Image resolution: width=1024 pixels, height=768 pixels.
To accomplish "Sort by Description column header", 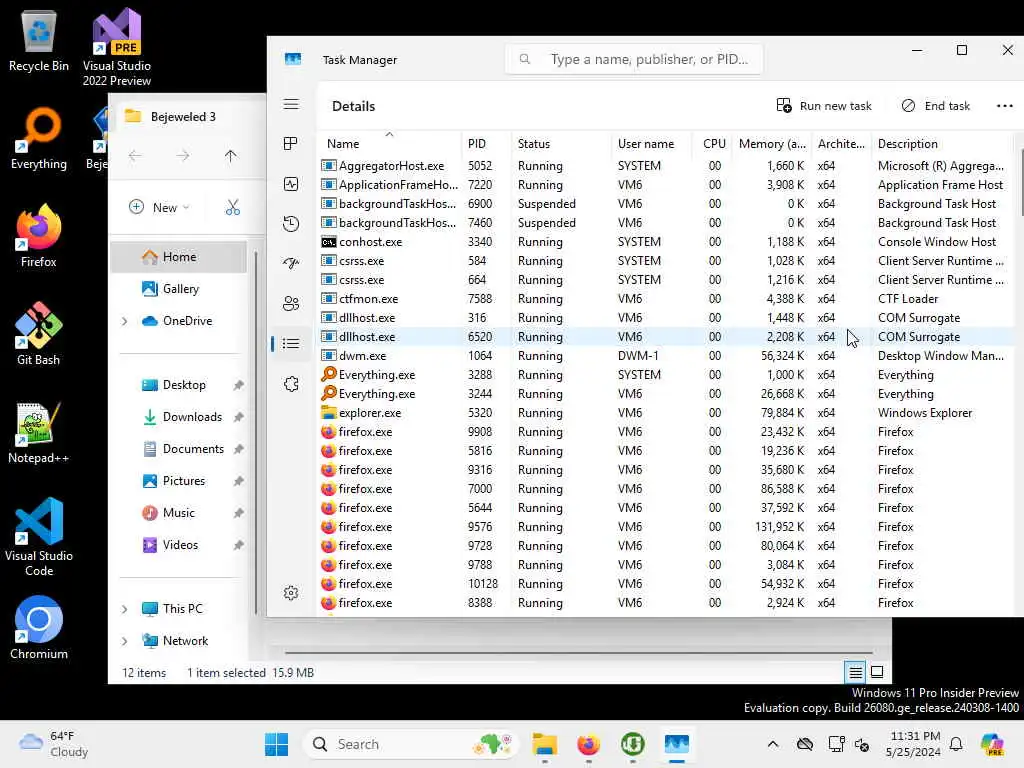I will [944, 144].
